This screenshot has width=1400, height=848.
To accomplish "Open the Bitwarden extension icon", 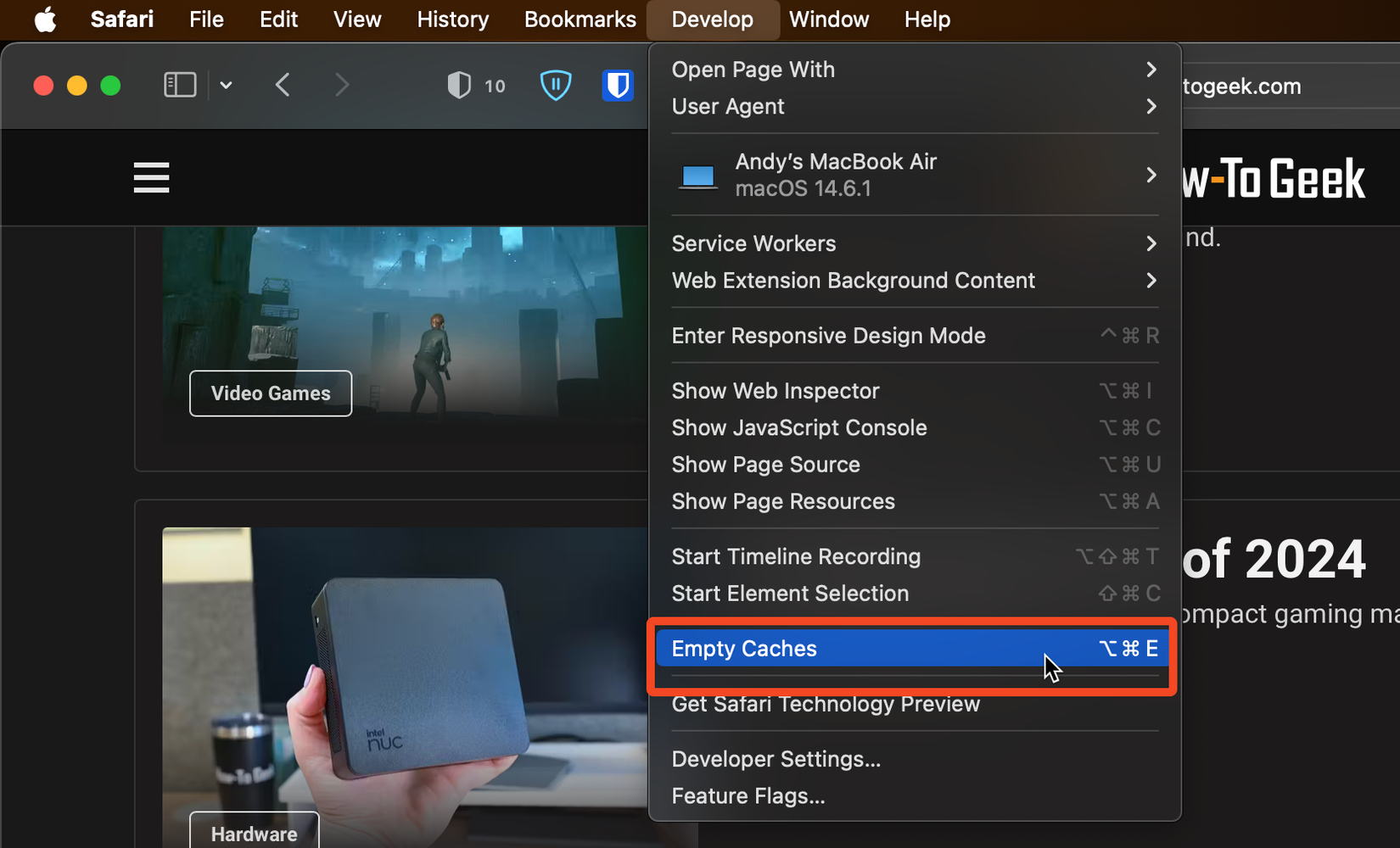I will tap(618, 85).
